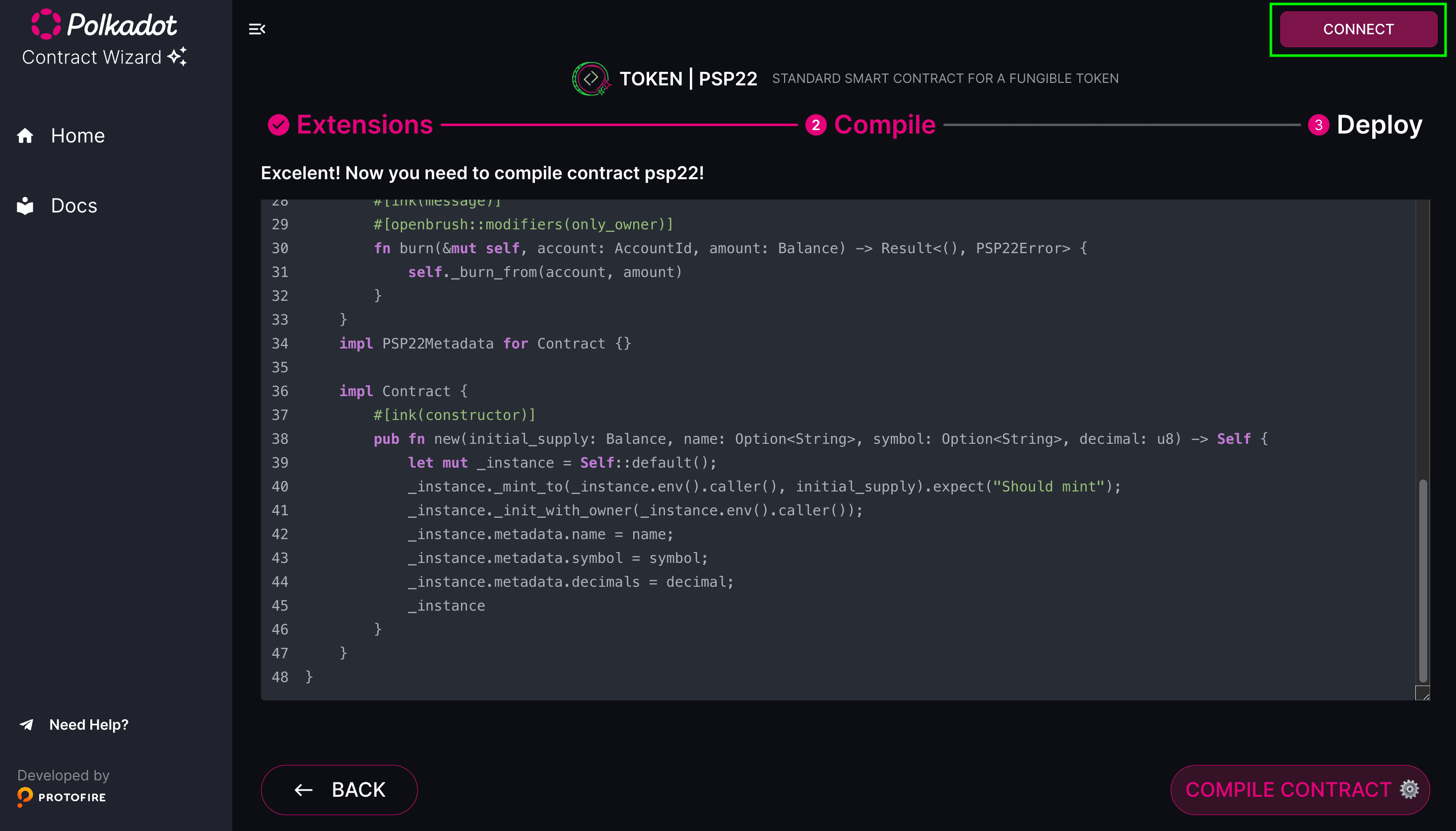Click the gear icon in Compile Contract
Viewport: 1456px width, 831px height.
(1409, 789)
